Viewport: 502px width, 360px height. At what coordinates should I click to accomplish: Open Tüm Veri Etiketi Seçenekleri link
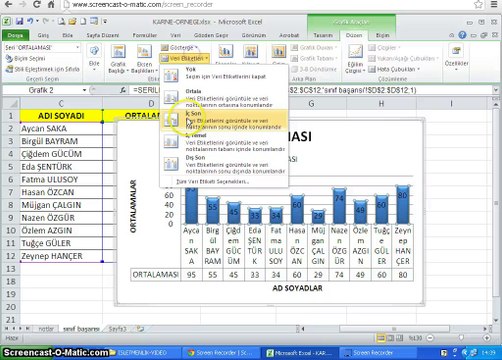[x=213, y=182]
